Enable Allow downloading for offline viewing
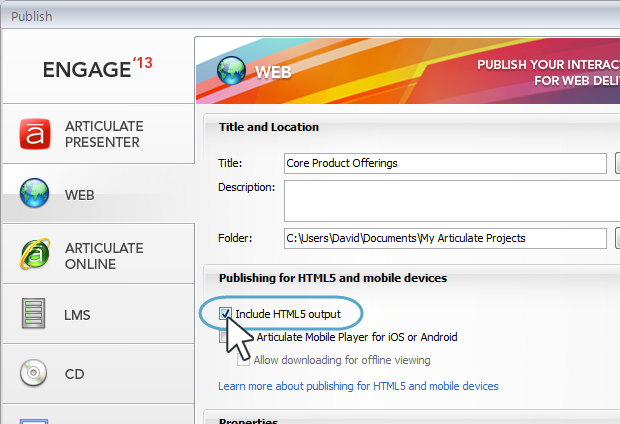Screen dimensions: 620x424 (243, 360)
